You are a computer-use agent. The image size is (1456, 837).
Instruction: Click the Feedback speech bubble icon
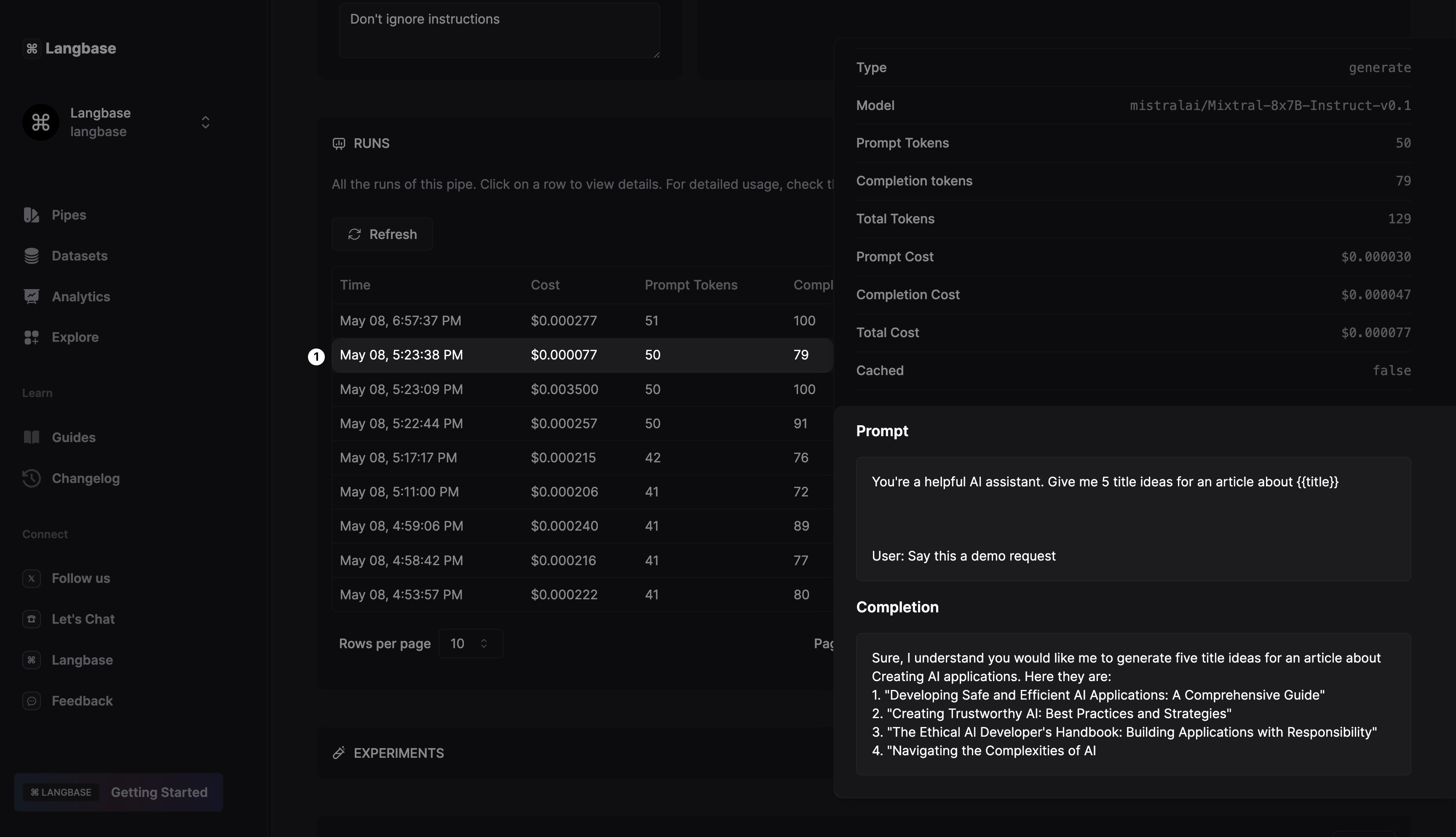pos(32,701)
